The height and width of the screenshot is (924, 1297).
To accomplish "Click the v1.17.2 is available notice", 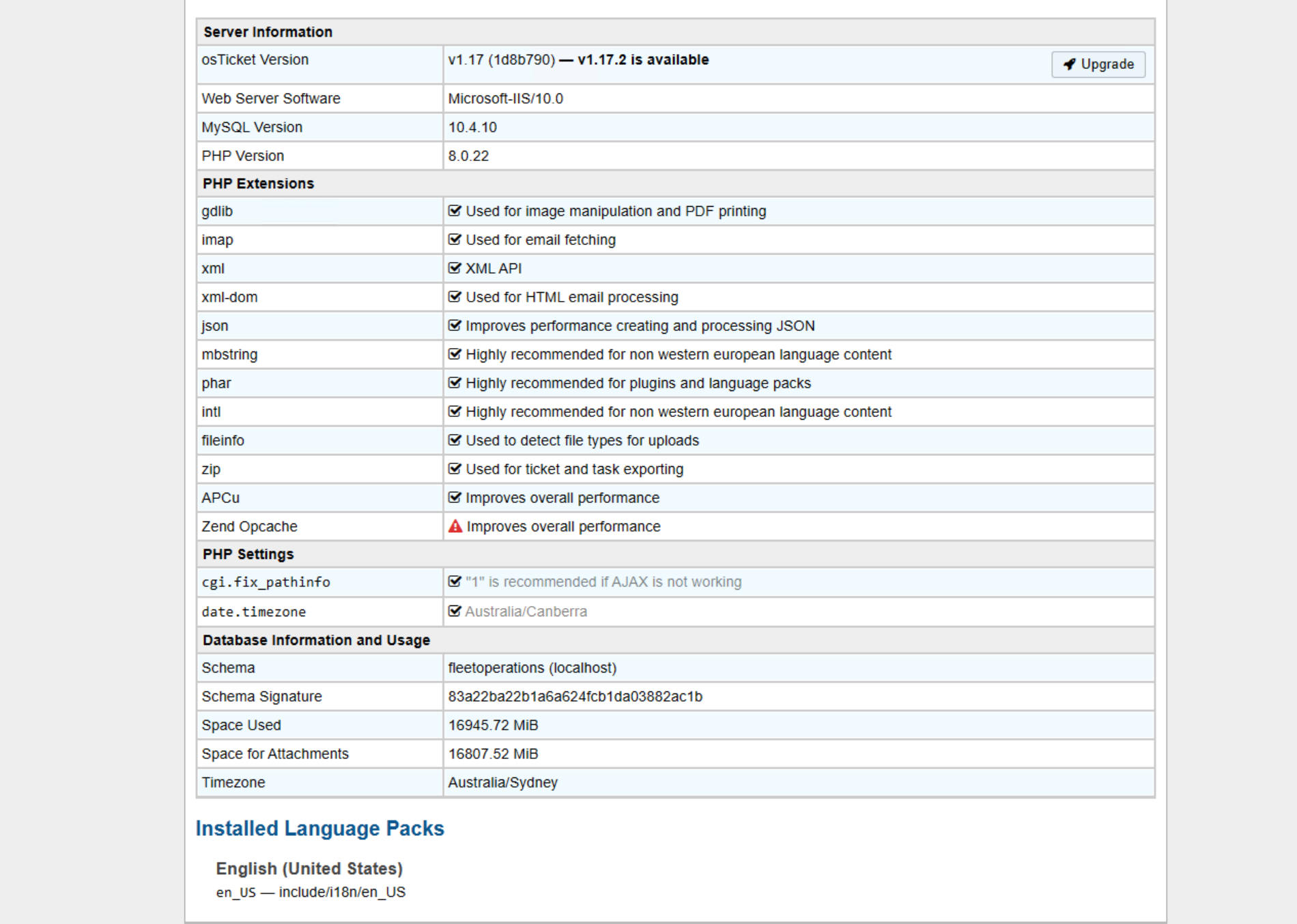I will 642,60.
